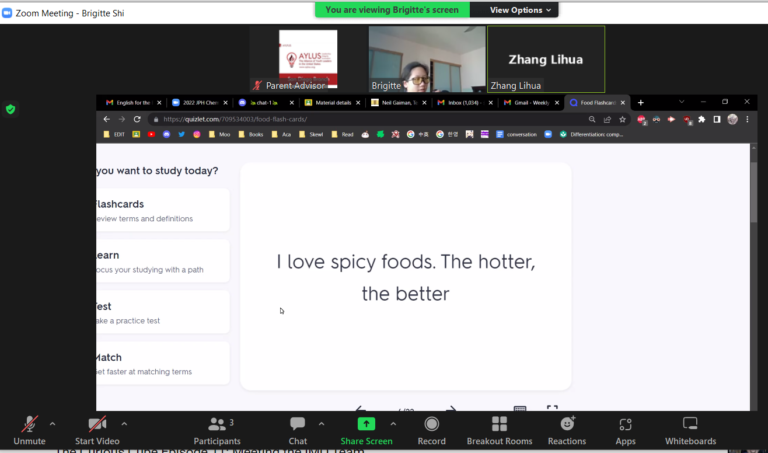Choose the Learn study mode

pyautogui.click(x=163, y=261)
